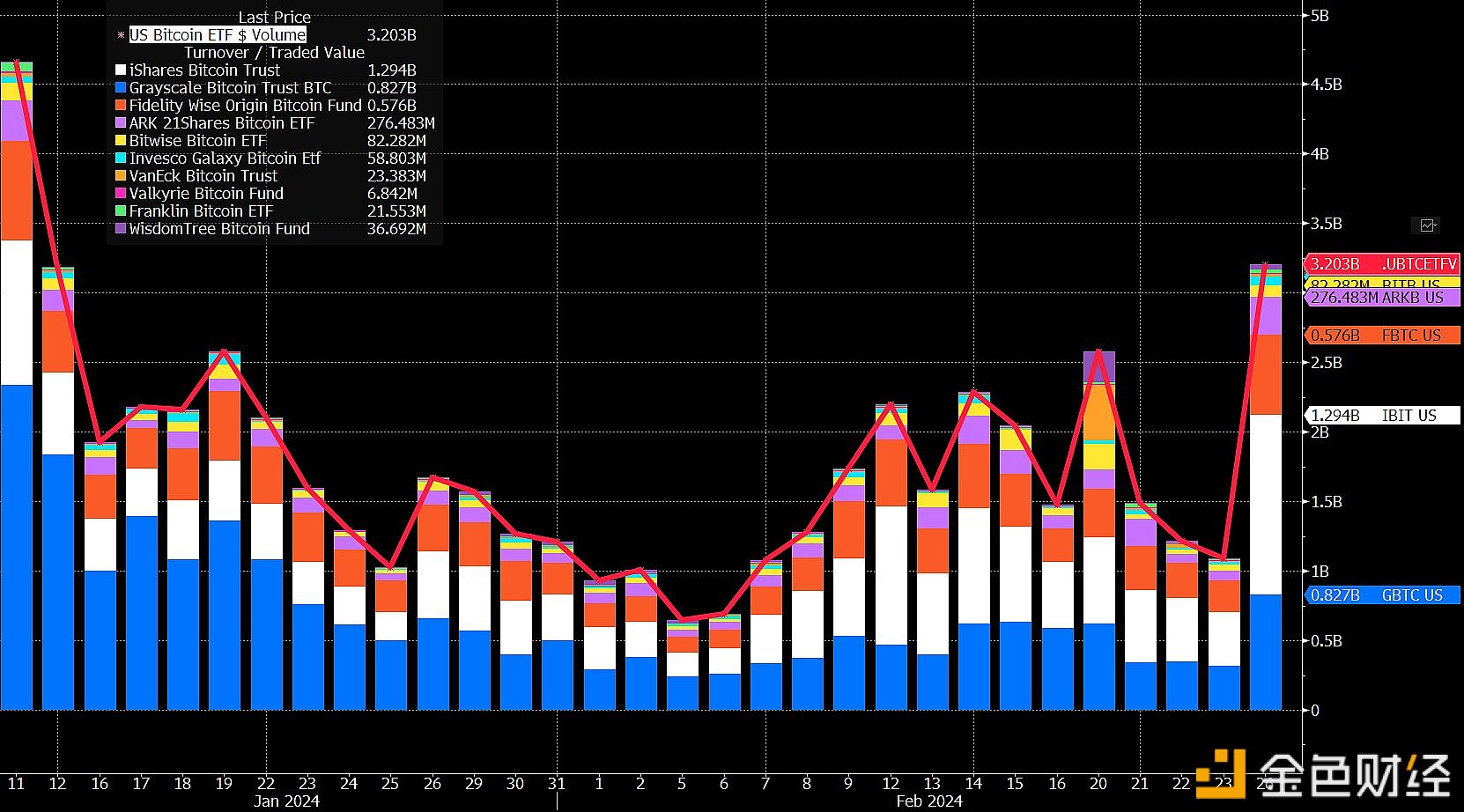Click purple ARK 21Shares legend swatch
This screenshot has width=1464, height=812.
tap(121, 122)
